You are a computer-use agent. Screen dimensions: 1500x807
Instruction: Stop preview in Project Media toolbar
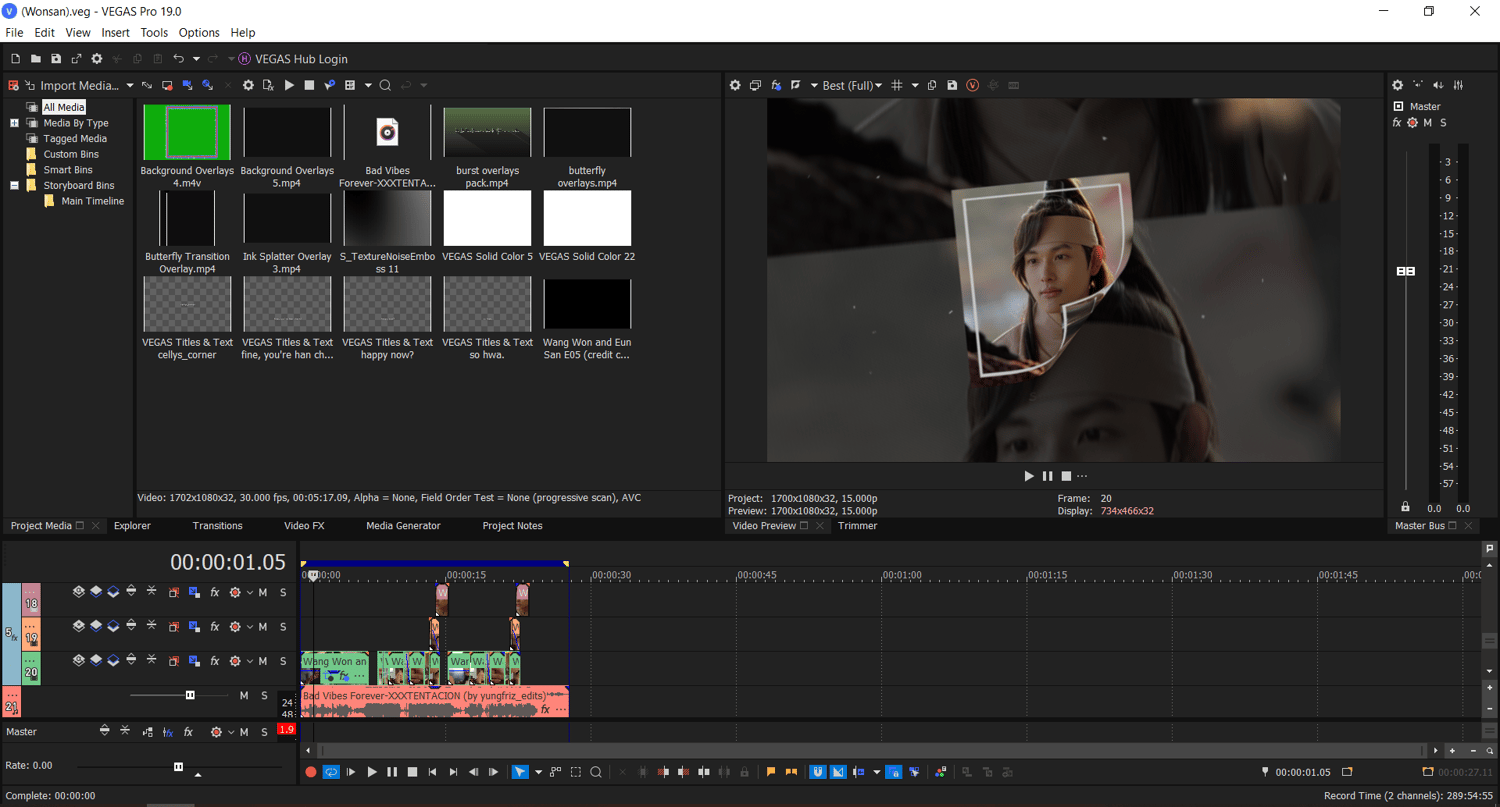click(309, 86)
